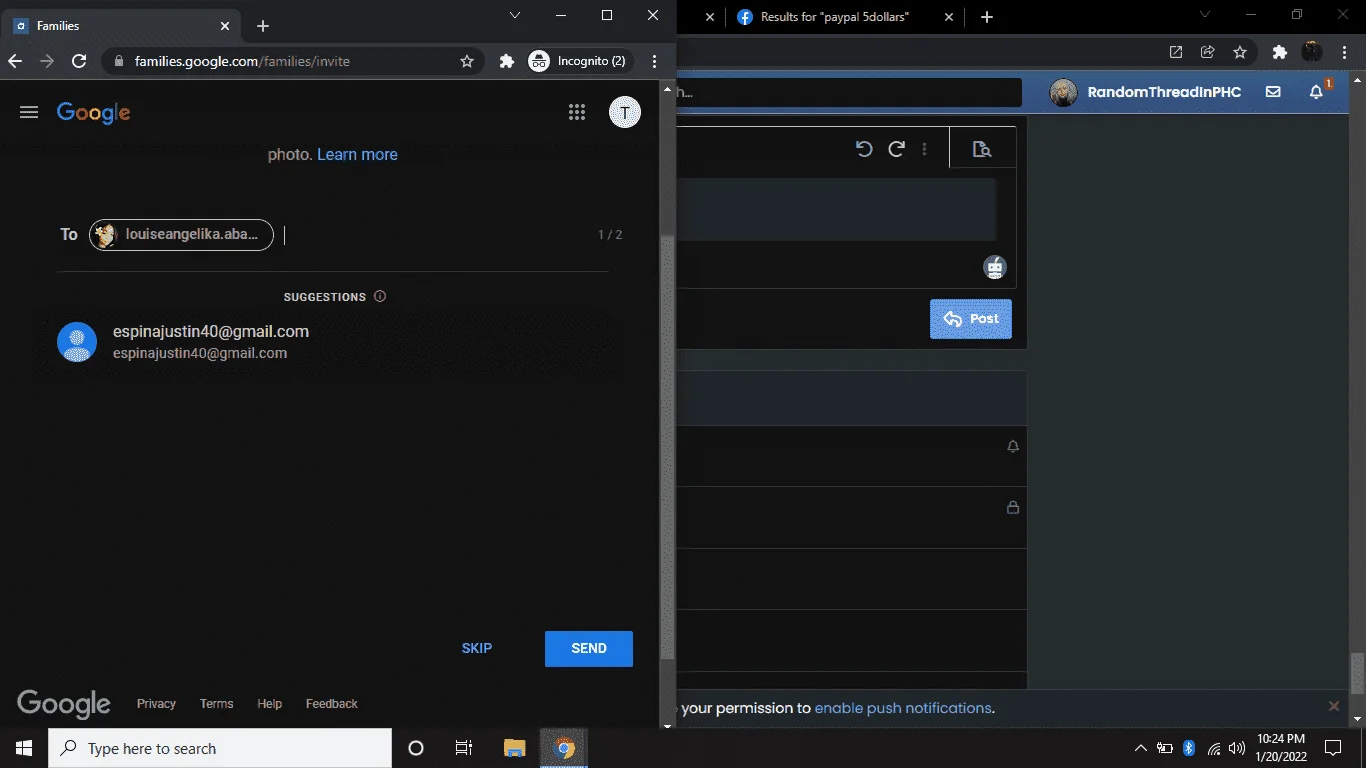Open the Terms footer link
The height and width of the screenshot is (768, 1366).
pyautogui.click(x=216, y=704)
